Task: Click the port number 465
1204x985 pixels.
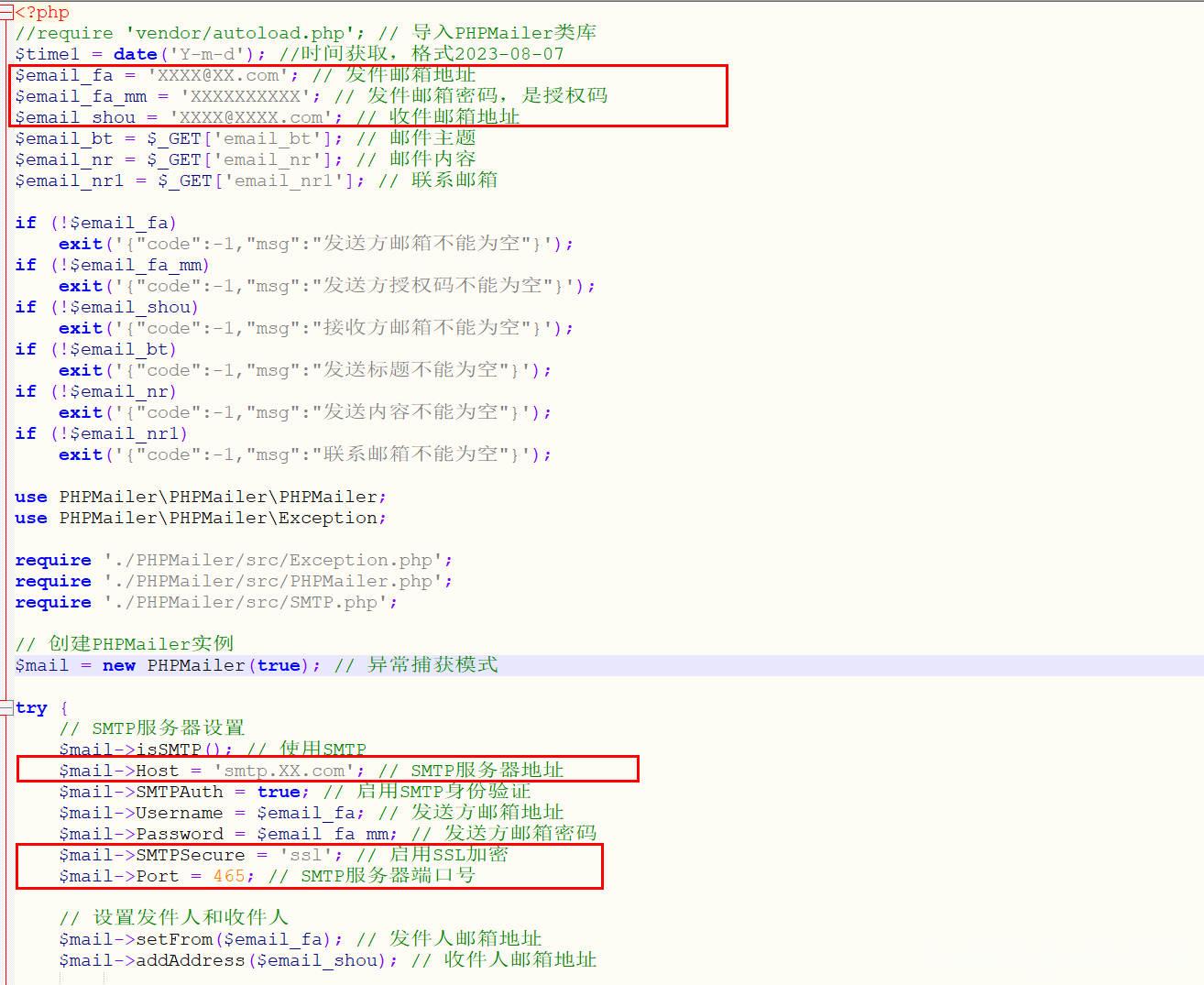Action: [x=229, y=876]
